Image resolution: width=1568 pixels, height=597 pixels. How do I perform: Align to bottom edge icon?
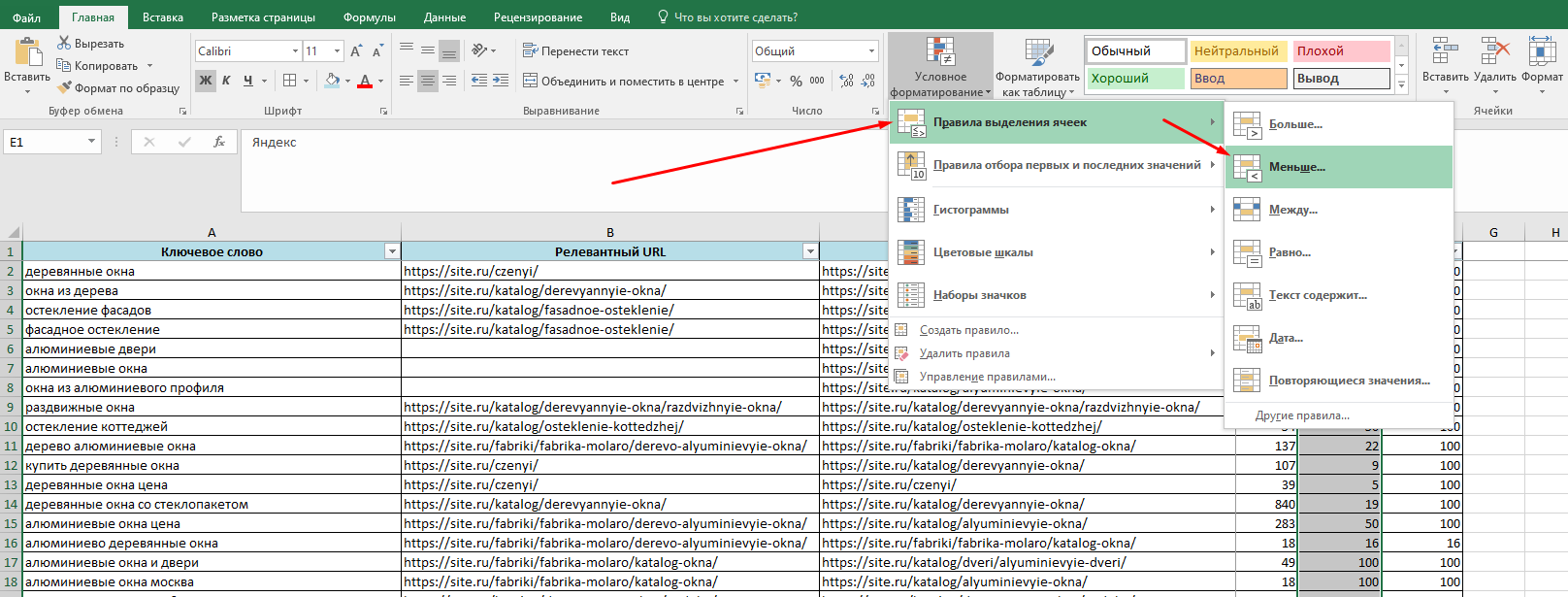[x=449, y=50]
